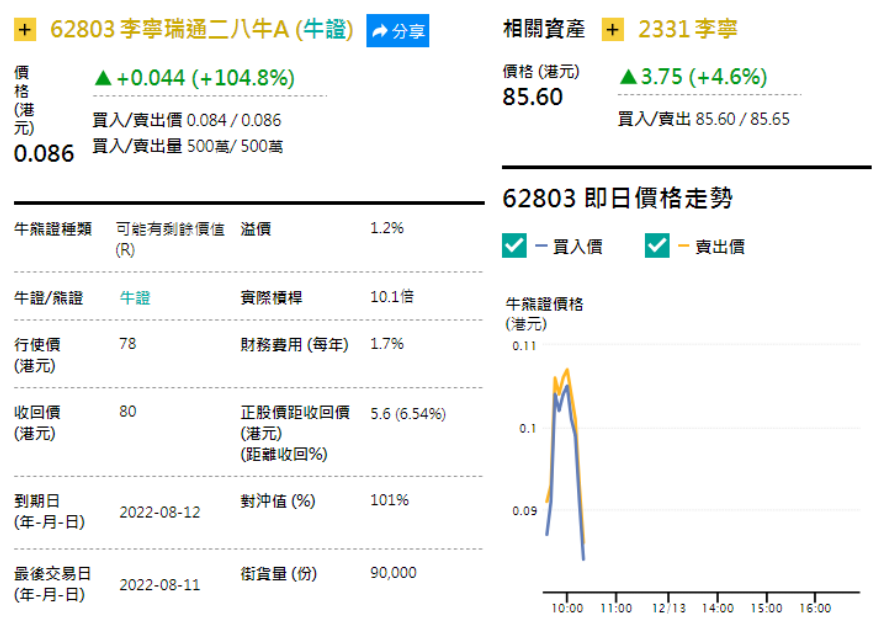This screenshot has height=619, width=881.
Task: Select the underlying price 85.60
Action: click(x=533, y=97)
